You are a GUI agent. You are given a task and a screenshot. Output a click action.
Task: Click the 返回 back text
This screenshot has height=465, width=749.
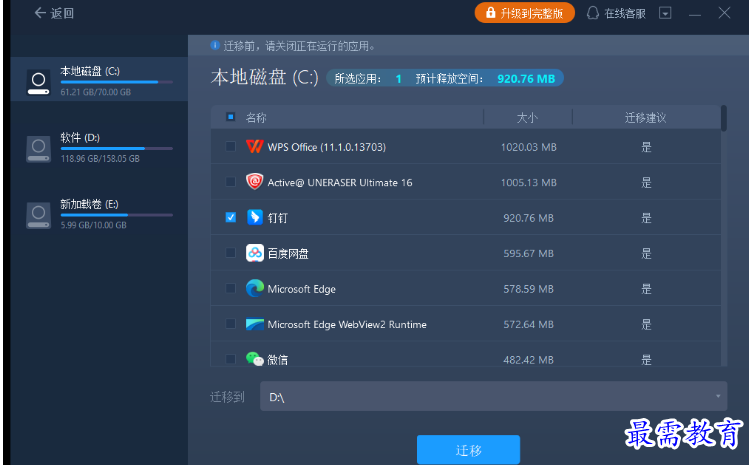[x=62, y=13]
